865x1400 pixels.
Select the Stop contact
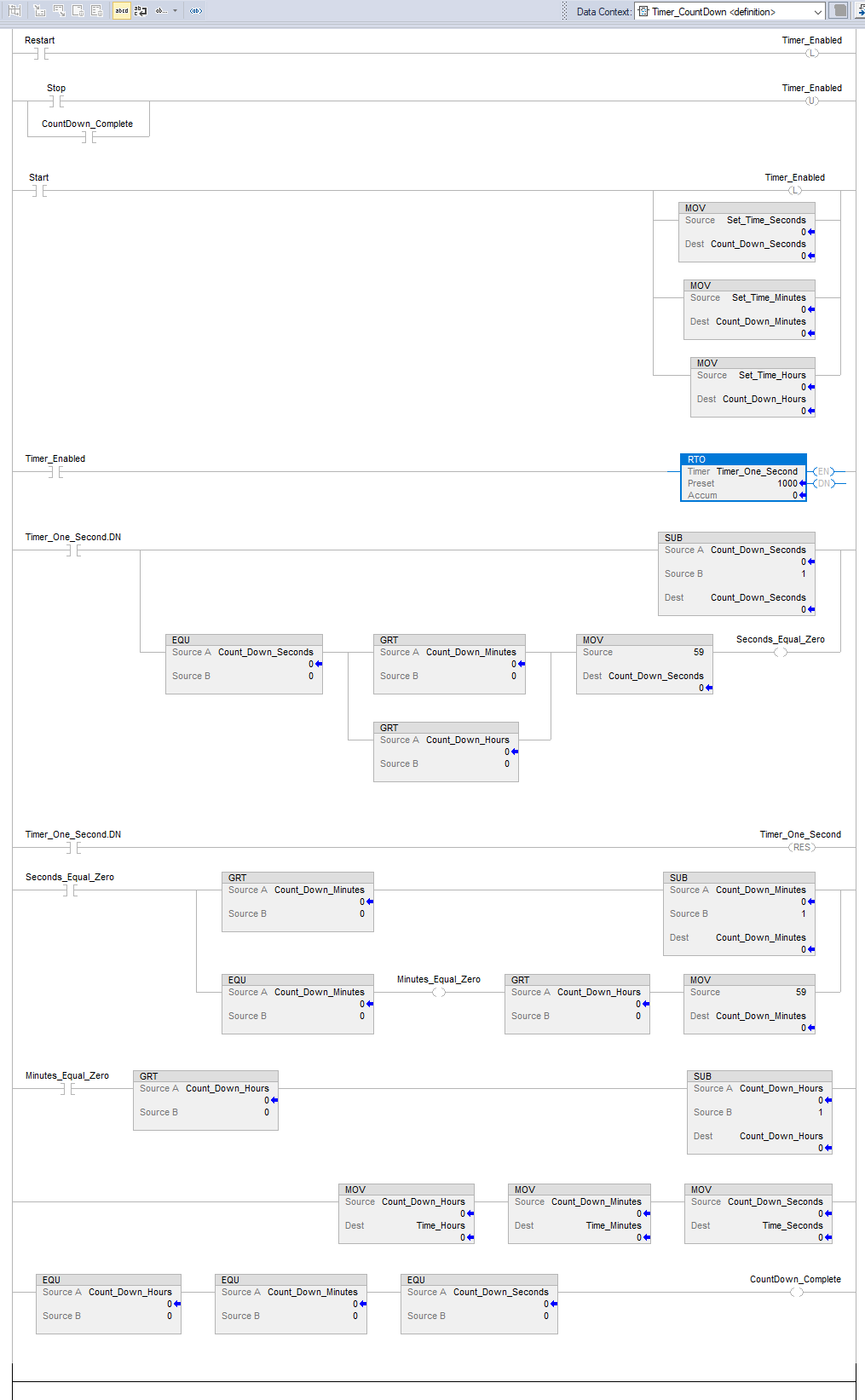56,101
